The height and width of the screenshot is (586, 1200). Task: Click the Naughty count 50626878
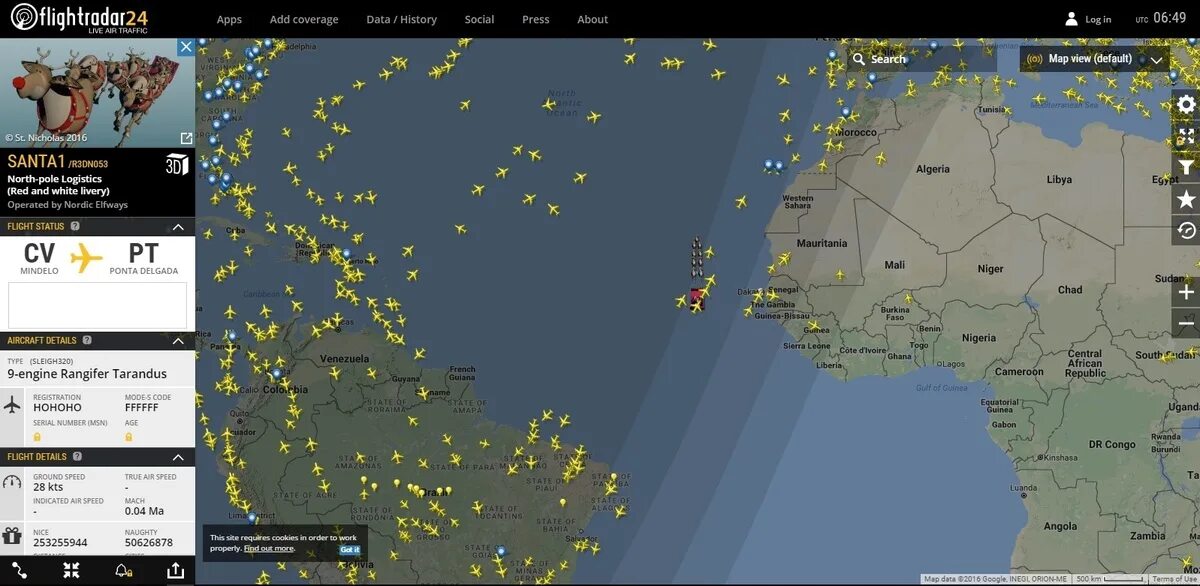(148, 543)
